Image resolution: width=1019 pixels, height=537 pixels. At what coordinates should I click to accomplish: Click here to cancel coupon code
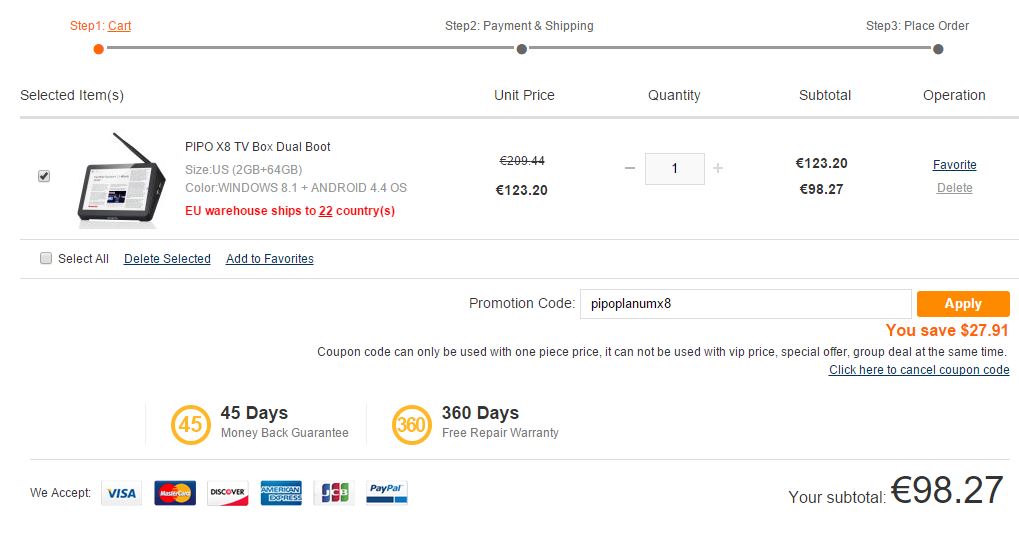919,370
